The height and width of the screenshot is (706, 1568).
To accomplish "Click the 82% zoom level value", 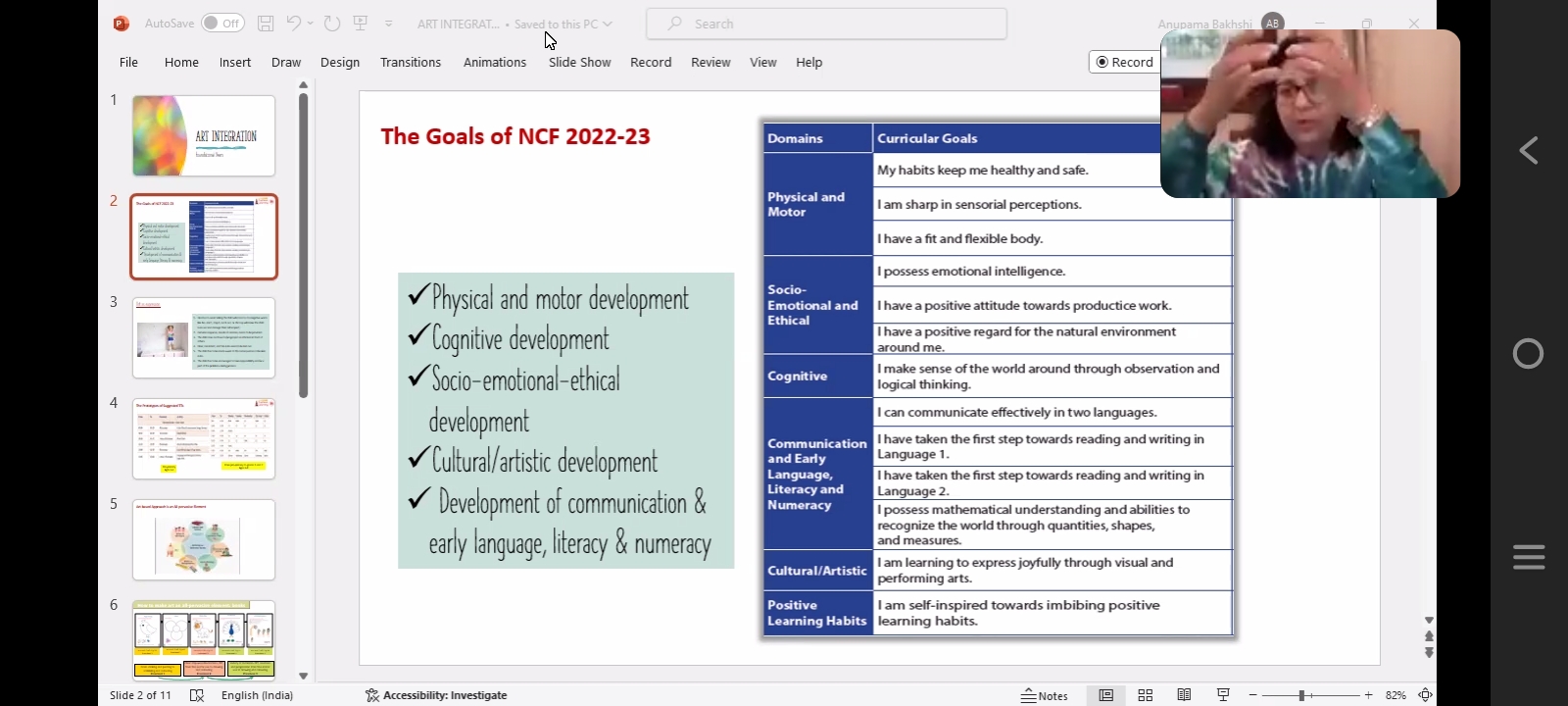I will click(x=1396, y=695).
